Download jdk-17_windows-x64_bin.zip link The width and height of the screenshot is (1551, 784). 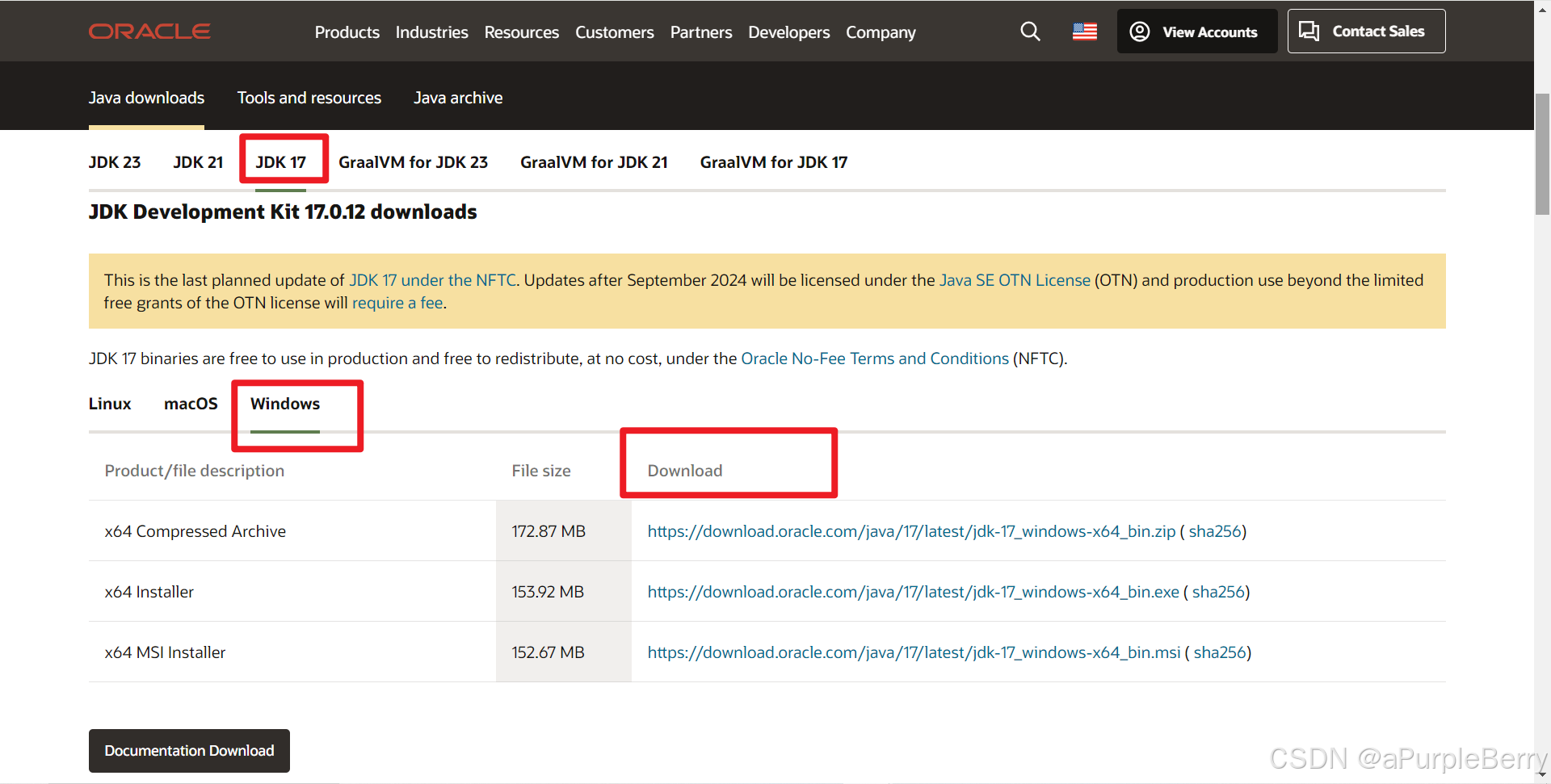click(x=911, y=531)
